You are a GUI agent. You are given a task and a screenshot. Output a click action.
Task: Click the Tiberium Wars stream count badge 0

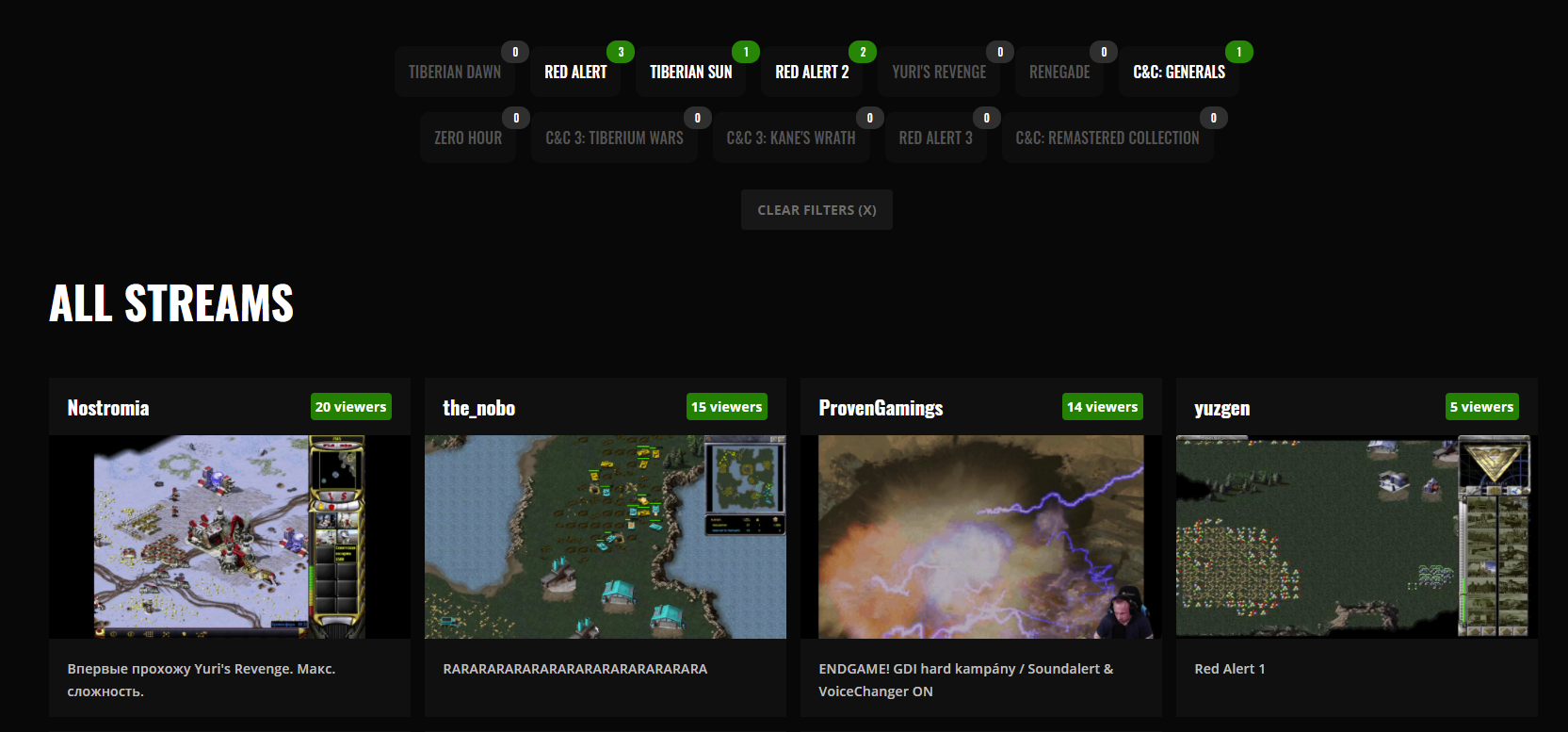(697, 118)
